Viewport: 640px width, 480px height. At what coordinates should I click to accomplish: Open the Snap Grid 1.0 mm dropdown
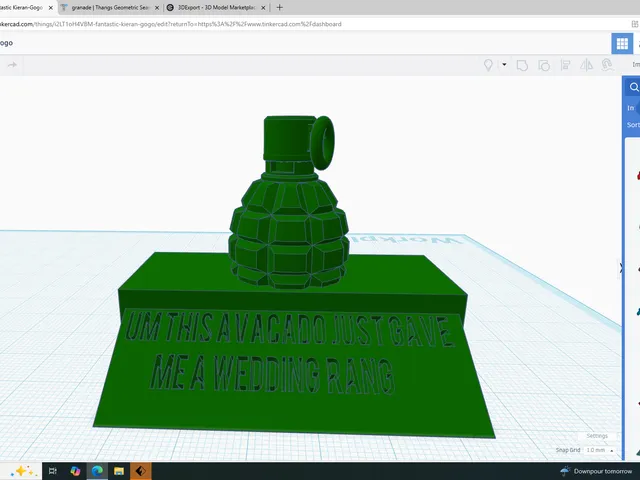(600, 450)
